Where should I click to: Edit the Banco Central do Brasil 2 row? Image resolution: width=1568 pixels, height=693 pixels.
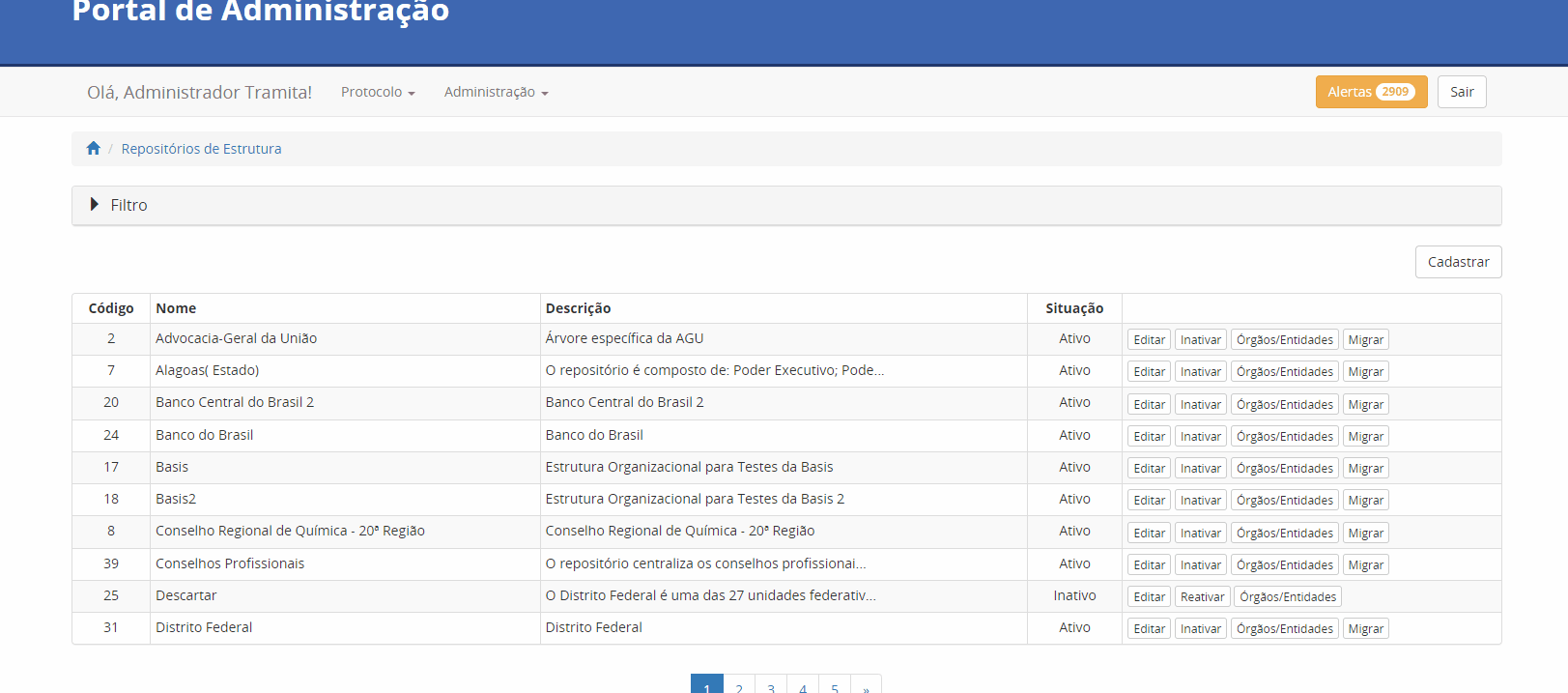pos(1149,404)
